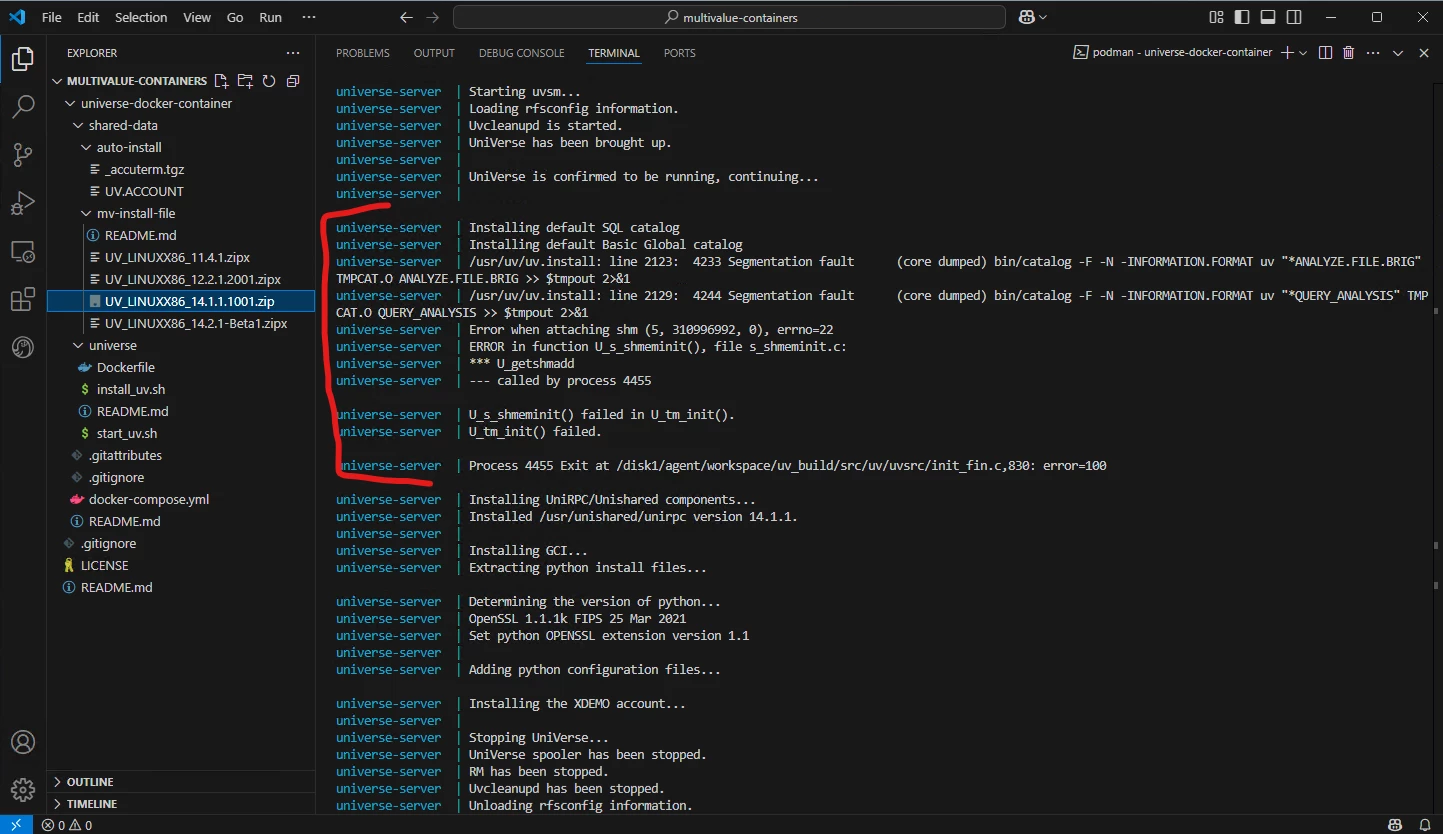Refresh the Explorer file tree
Screen dimensions: 1443x834
(x=269, y=81)
